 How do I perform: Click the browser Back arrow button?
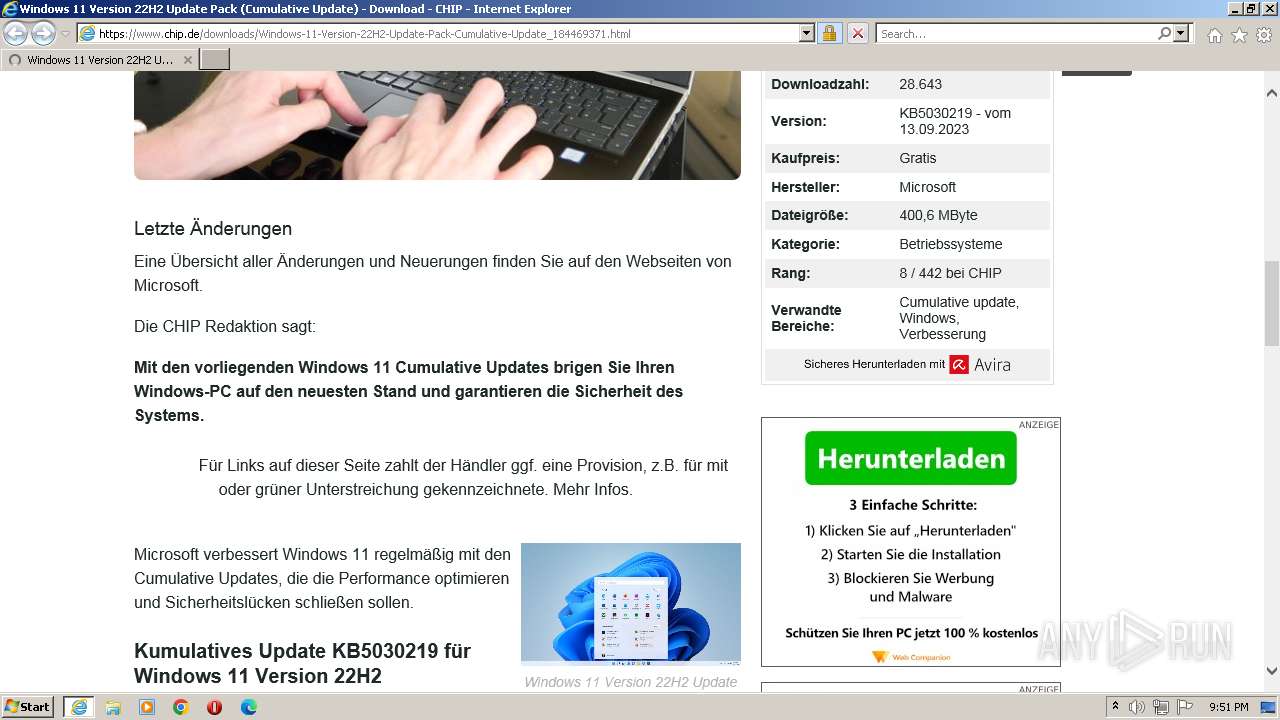[x=16, y=34]
